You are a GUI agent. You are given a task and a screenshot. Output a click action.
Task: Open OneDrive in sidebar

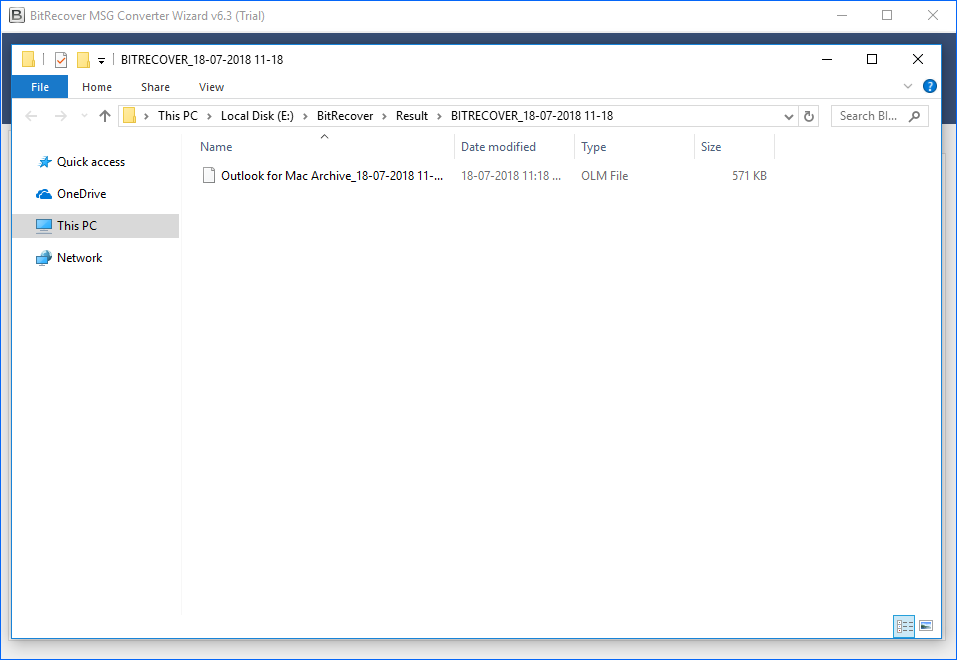[81, 194]
